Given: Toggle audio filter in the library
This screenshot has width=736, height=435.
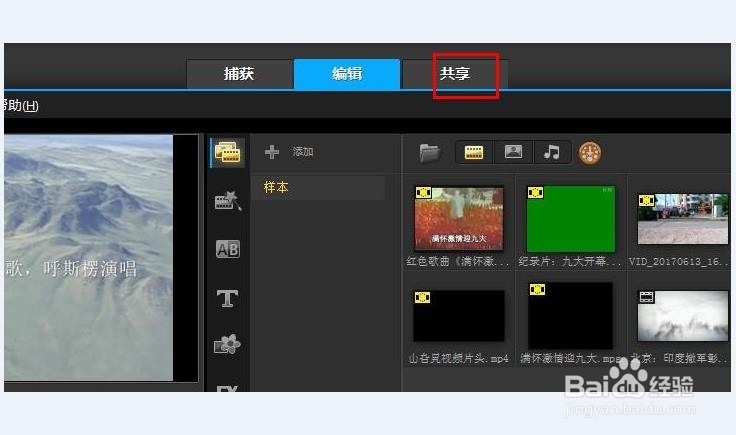Looking at the screenshot, I should [552, 153].
